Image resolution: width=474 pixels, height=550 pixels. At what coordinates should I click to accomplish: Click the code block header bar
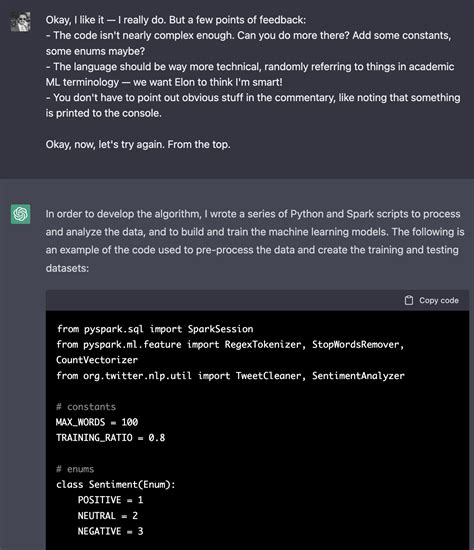click(257, 300)
